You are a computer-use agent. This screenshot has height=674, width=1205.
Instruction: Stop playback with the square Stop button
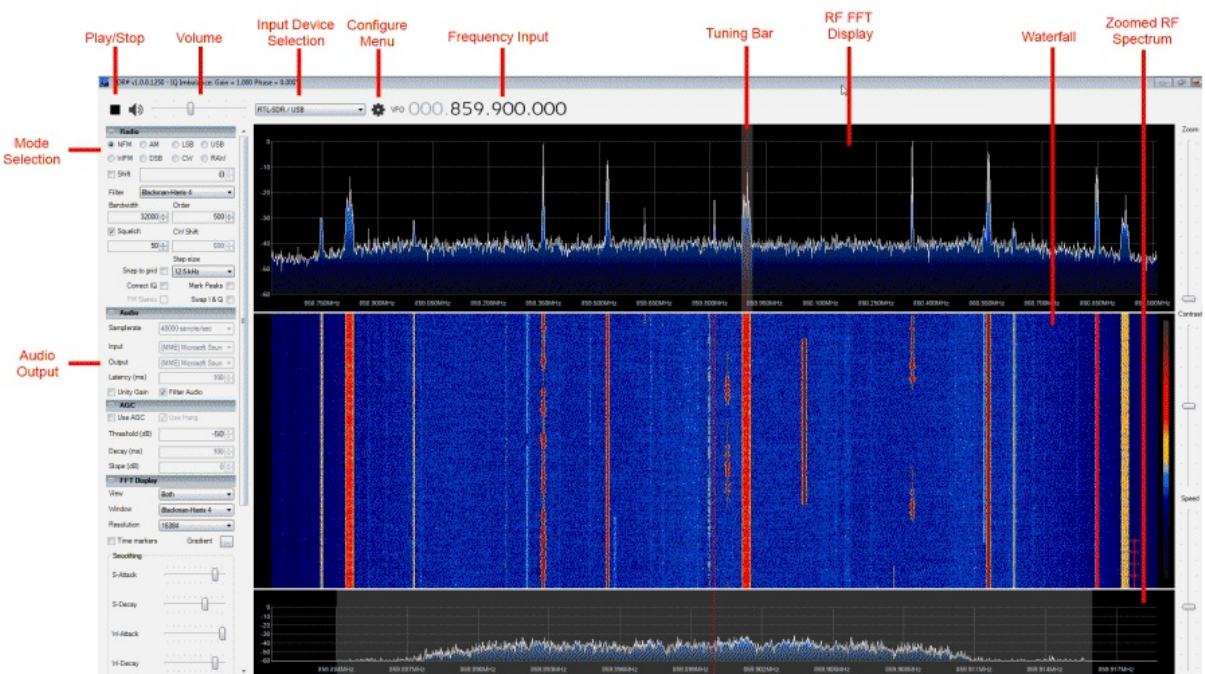[115, 109]
